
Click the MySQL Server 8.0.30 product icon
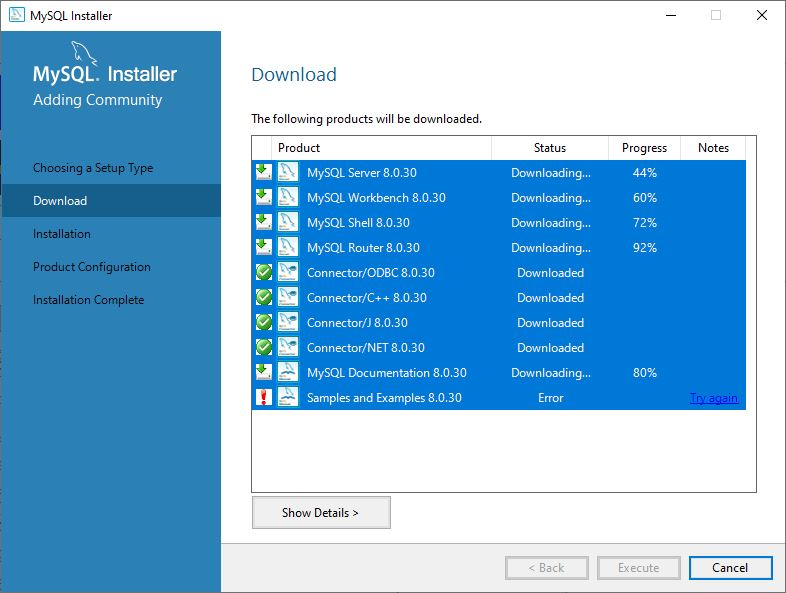(288, 172)
